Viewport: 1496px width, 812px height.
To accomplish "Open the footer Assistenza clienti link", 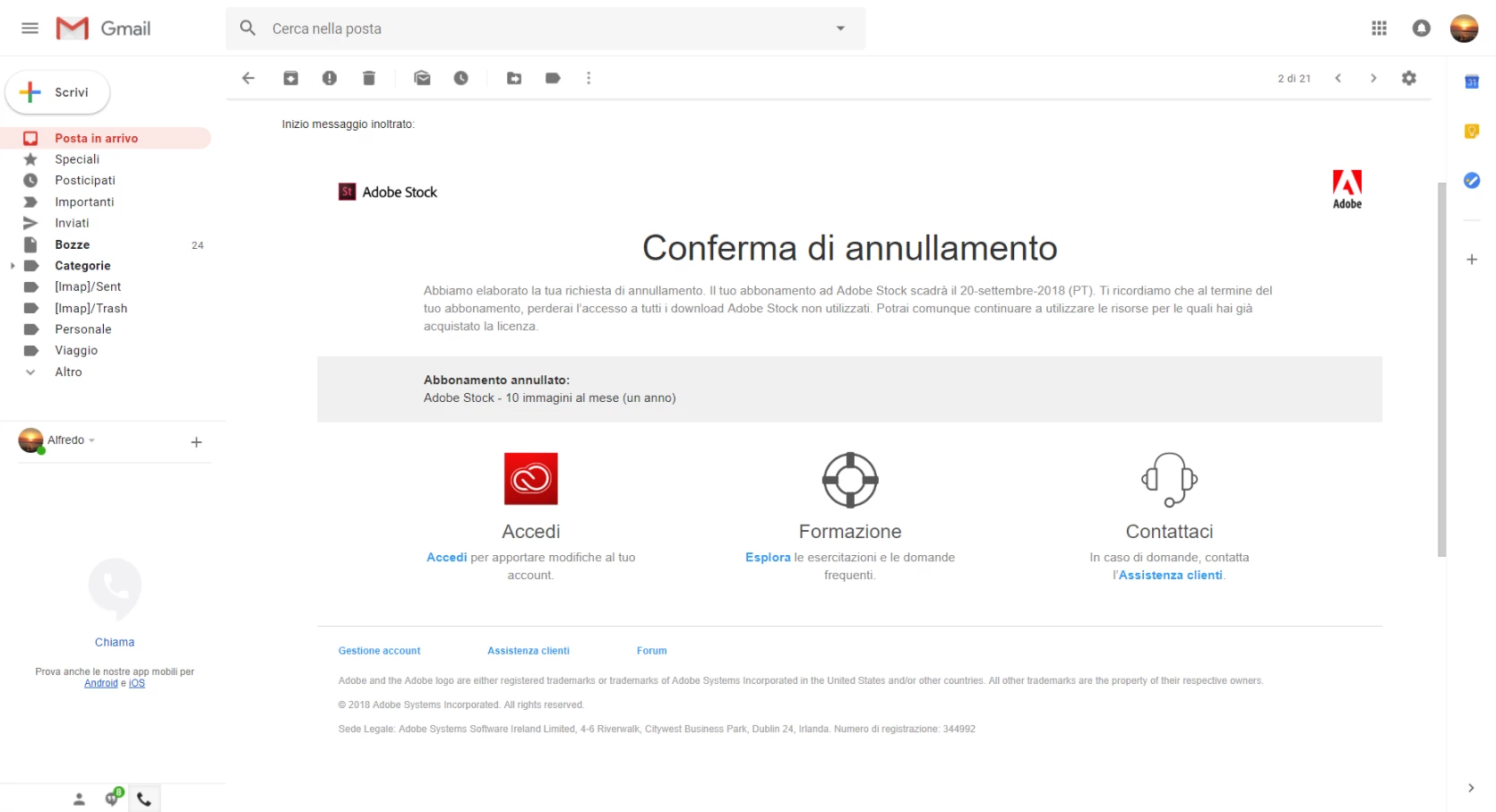I will (x=529, y=651).
